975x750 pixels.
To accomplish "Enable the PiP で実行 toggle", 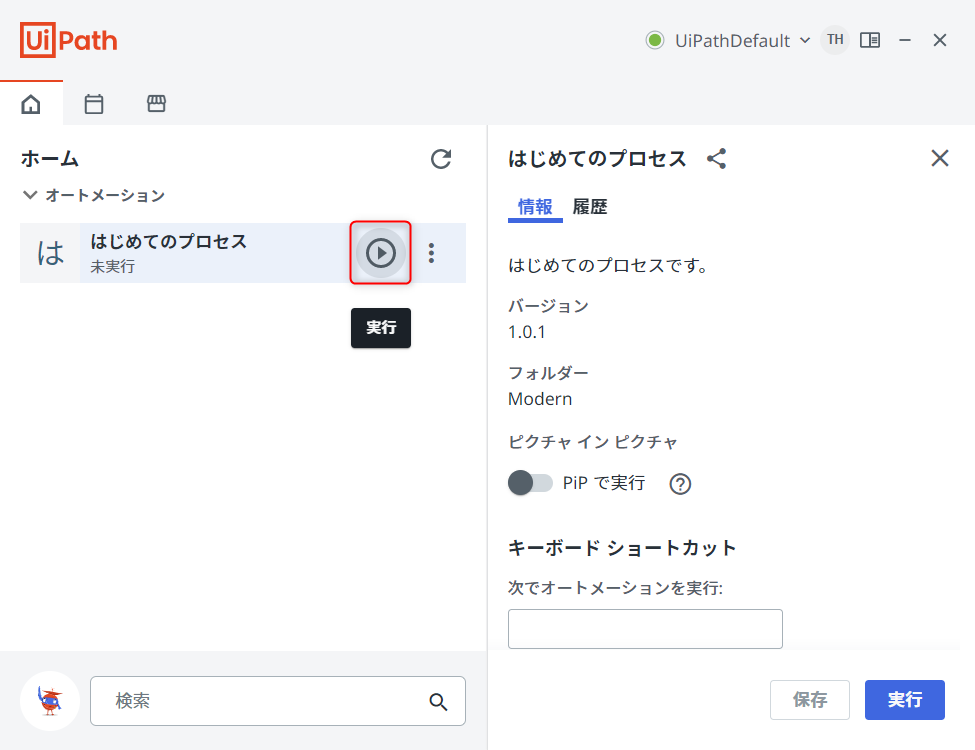I will tap(531, 482).
